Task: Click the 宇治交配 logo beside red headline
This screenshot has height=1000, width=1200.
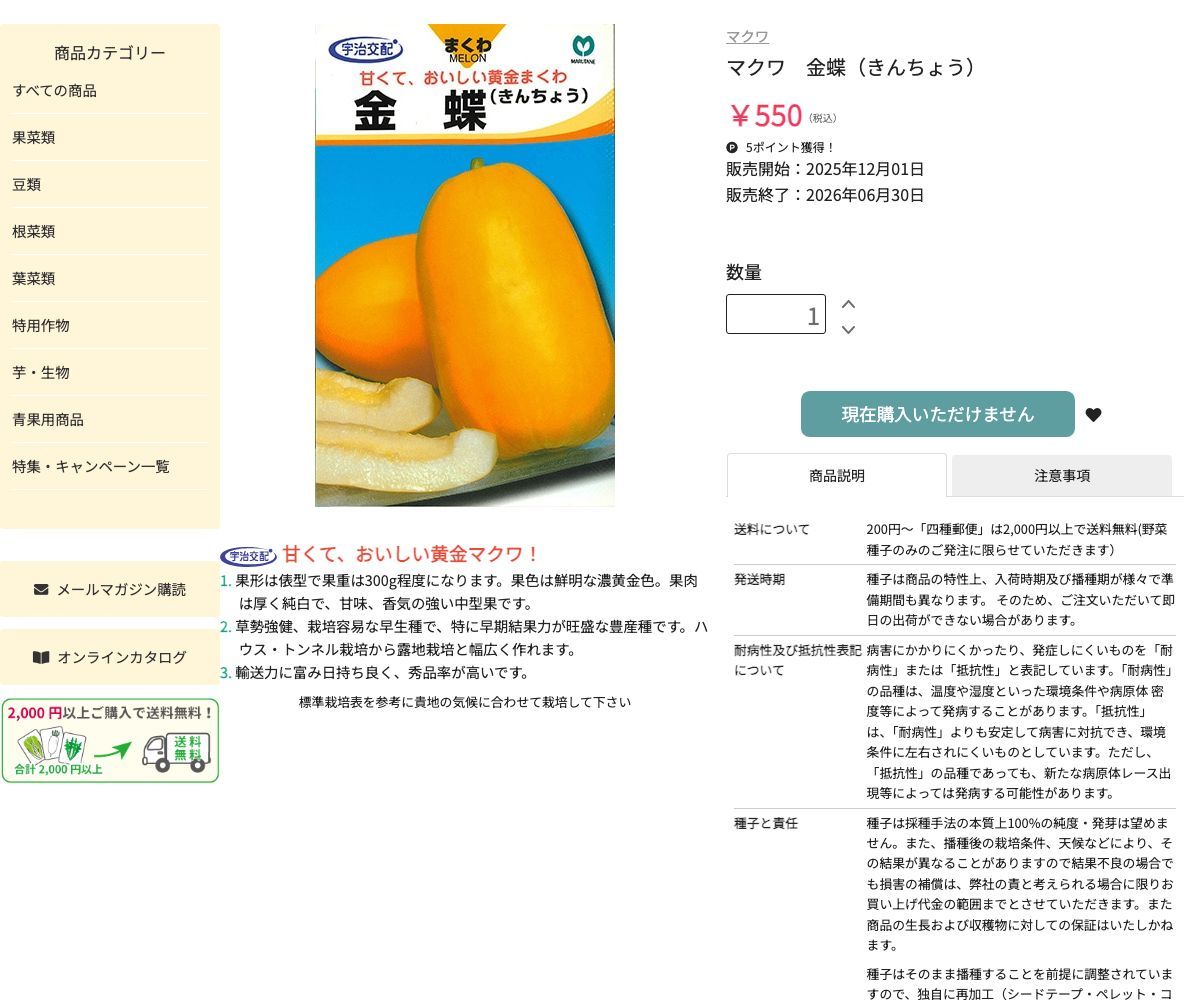Action: tap(248, 556)
